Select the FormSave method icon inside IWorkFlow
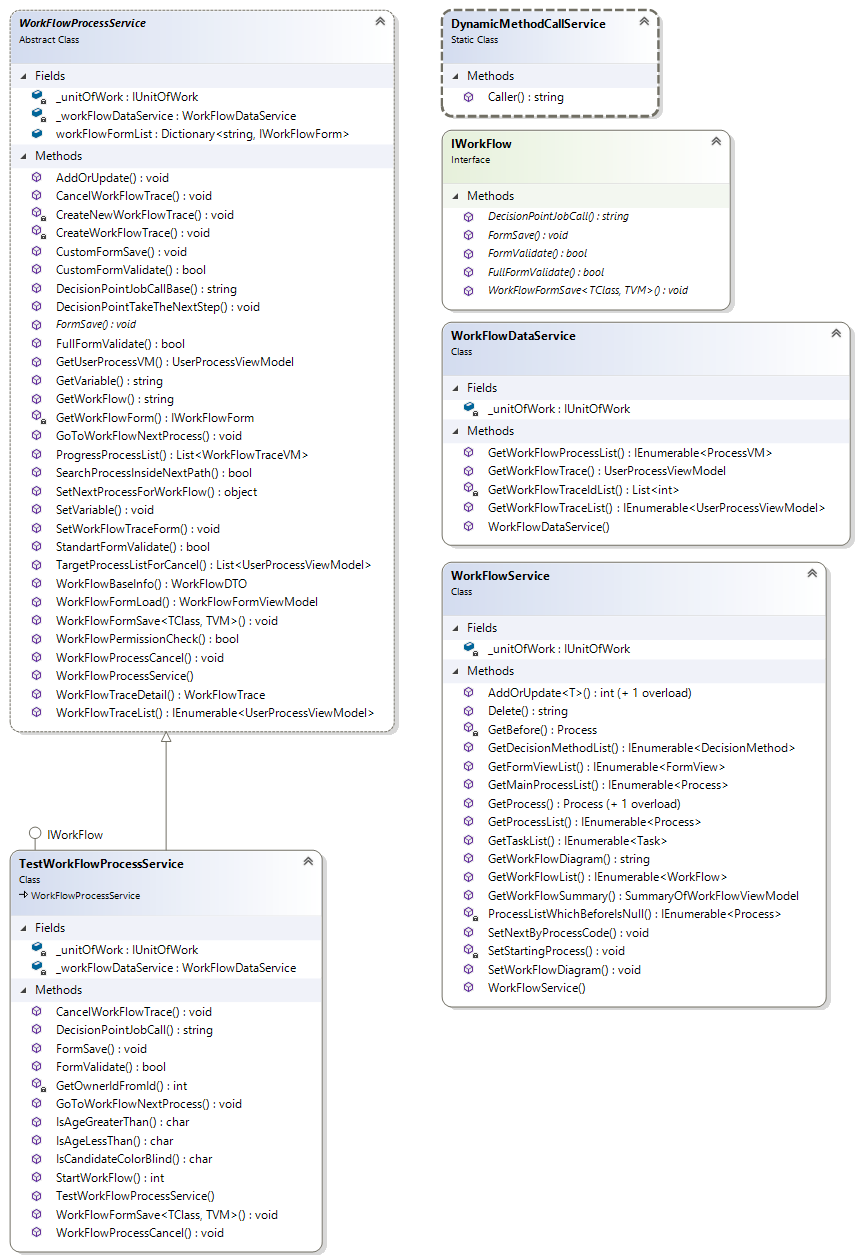The image size is (859, 1260). [469, 235]
